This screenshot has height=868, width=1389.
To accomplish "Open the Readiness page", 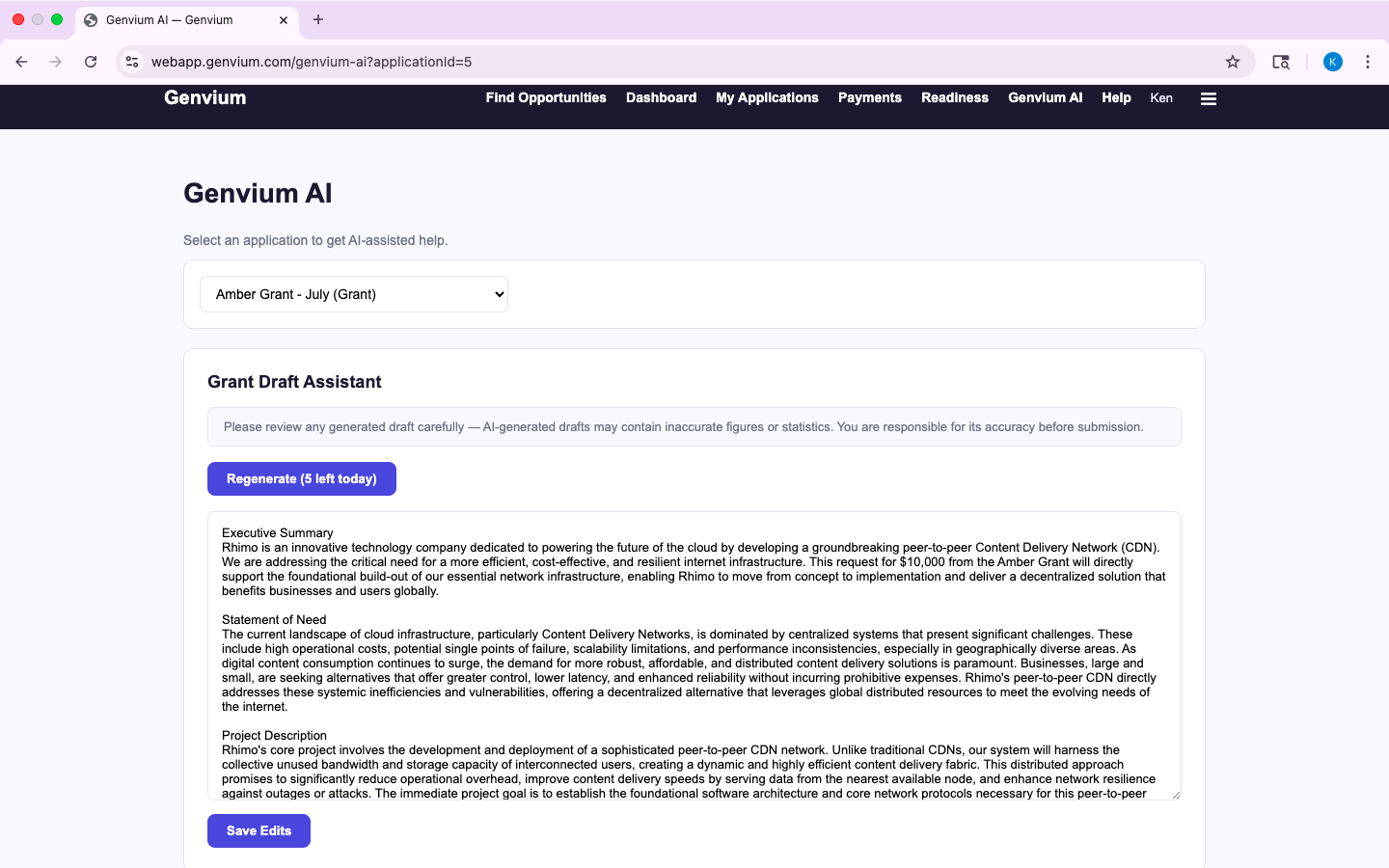I will click(x=955, y=97).
